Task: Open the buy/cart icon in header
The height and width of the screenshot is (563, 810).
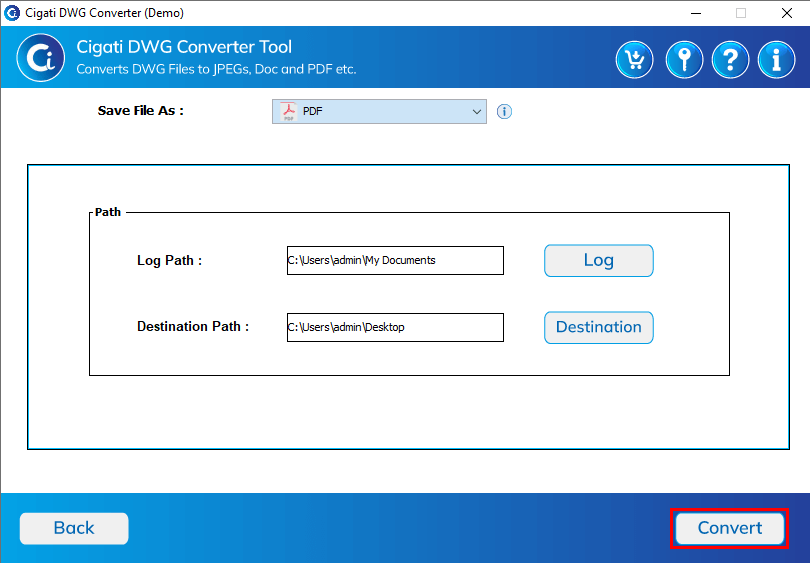Action: (x=634, y=60)
